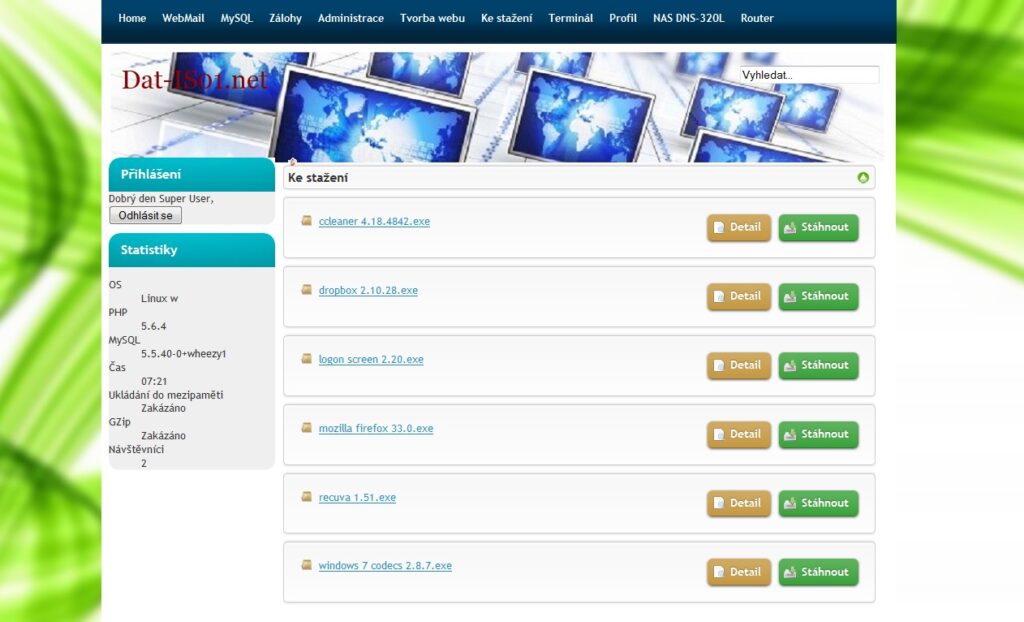
Task: Open the recuva 1.51.exe file link
Action: tap(357, 498)
